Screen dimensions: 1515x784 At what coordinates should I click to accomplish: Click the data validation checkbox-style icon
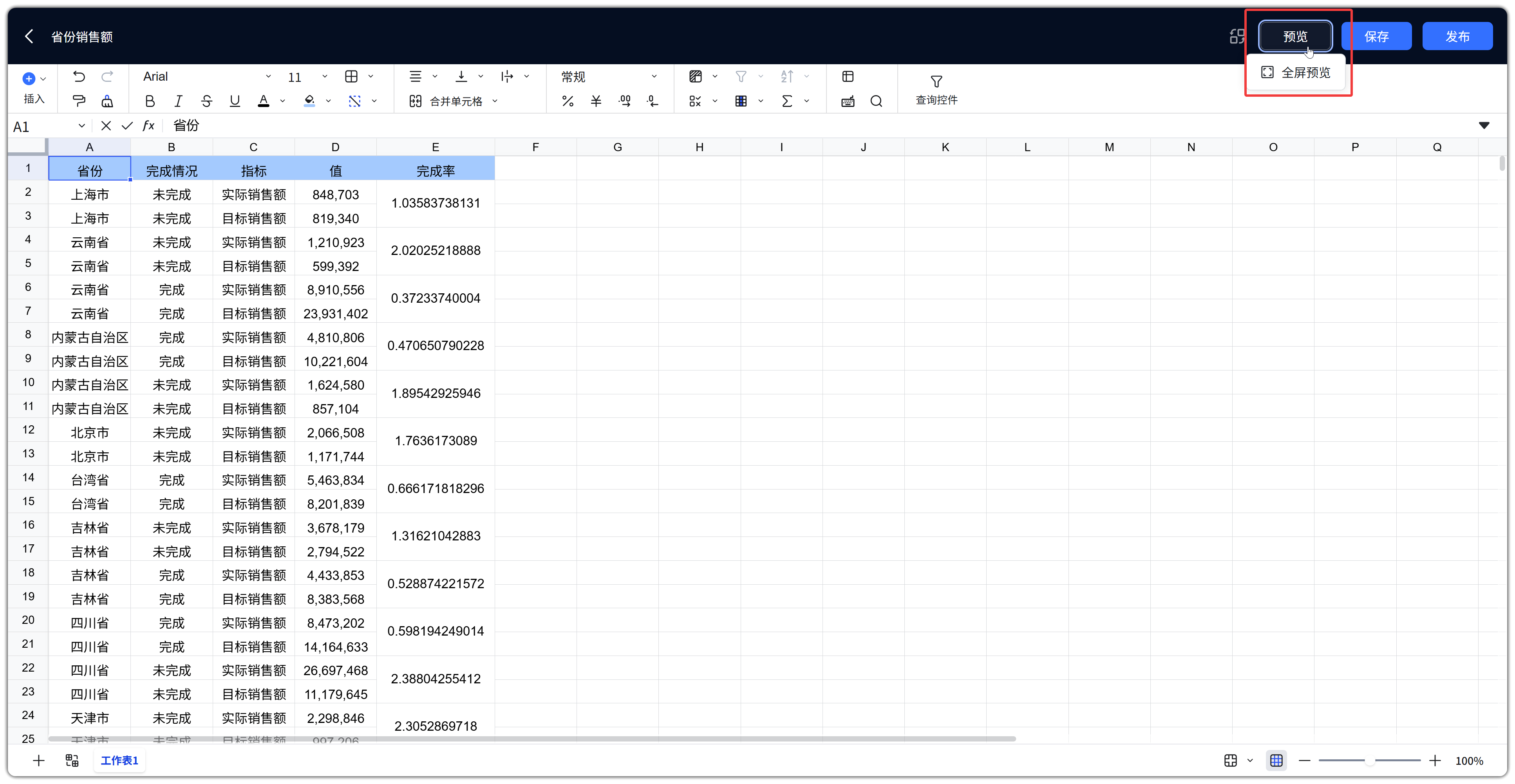coord(695,101)
